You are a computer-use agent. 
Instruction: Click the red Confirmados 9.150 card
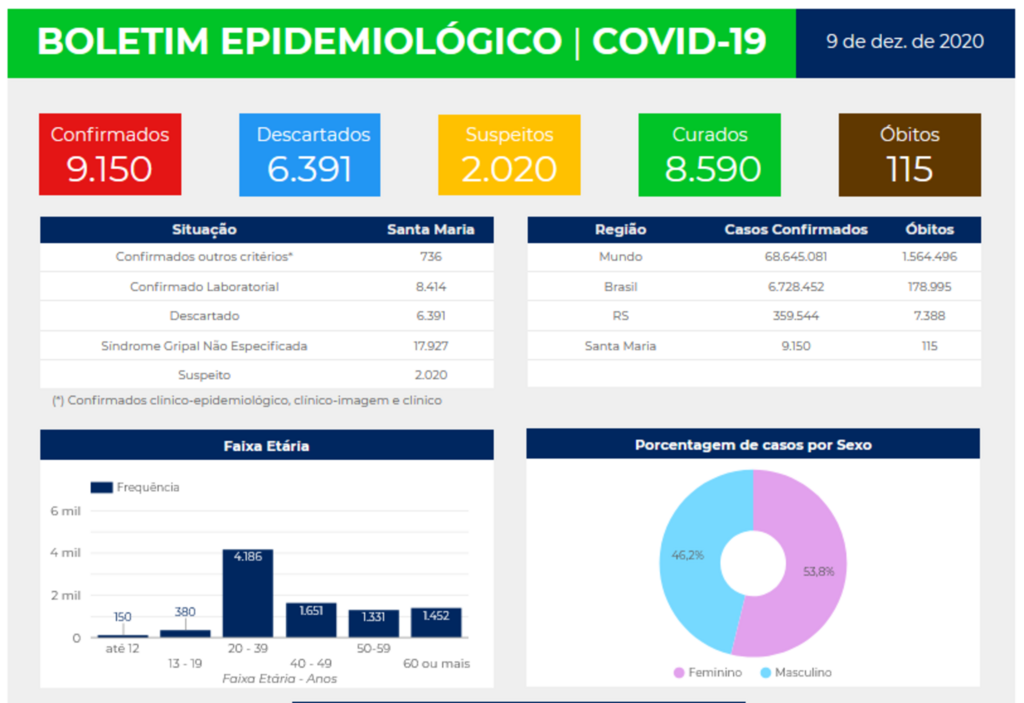coord(110,154)
